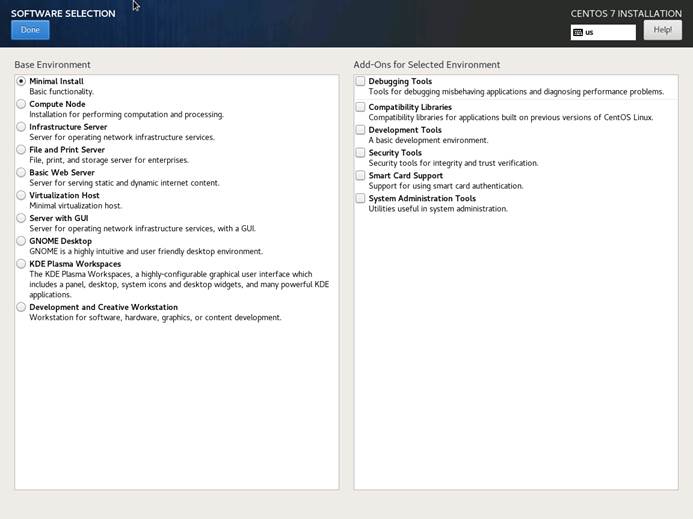The height and width of the screenshot is (519, 693).
Task: Check the Compatibility Libraries add-on
Action: coord(361,107)
